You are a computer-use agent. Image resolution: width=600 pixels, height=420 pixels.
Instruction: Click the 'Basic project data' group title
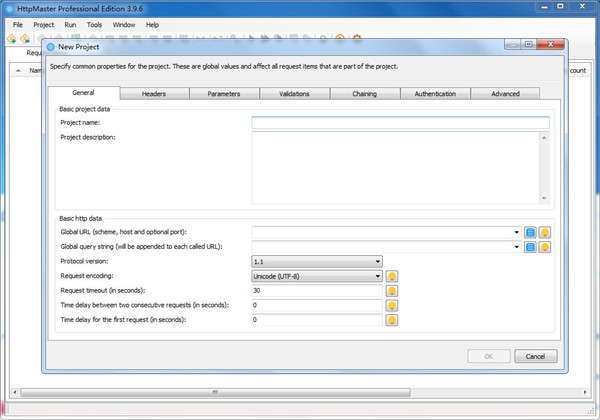click(85, 109)
